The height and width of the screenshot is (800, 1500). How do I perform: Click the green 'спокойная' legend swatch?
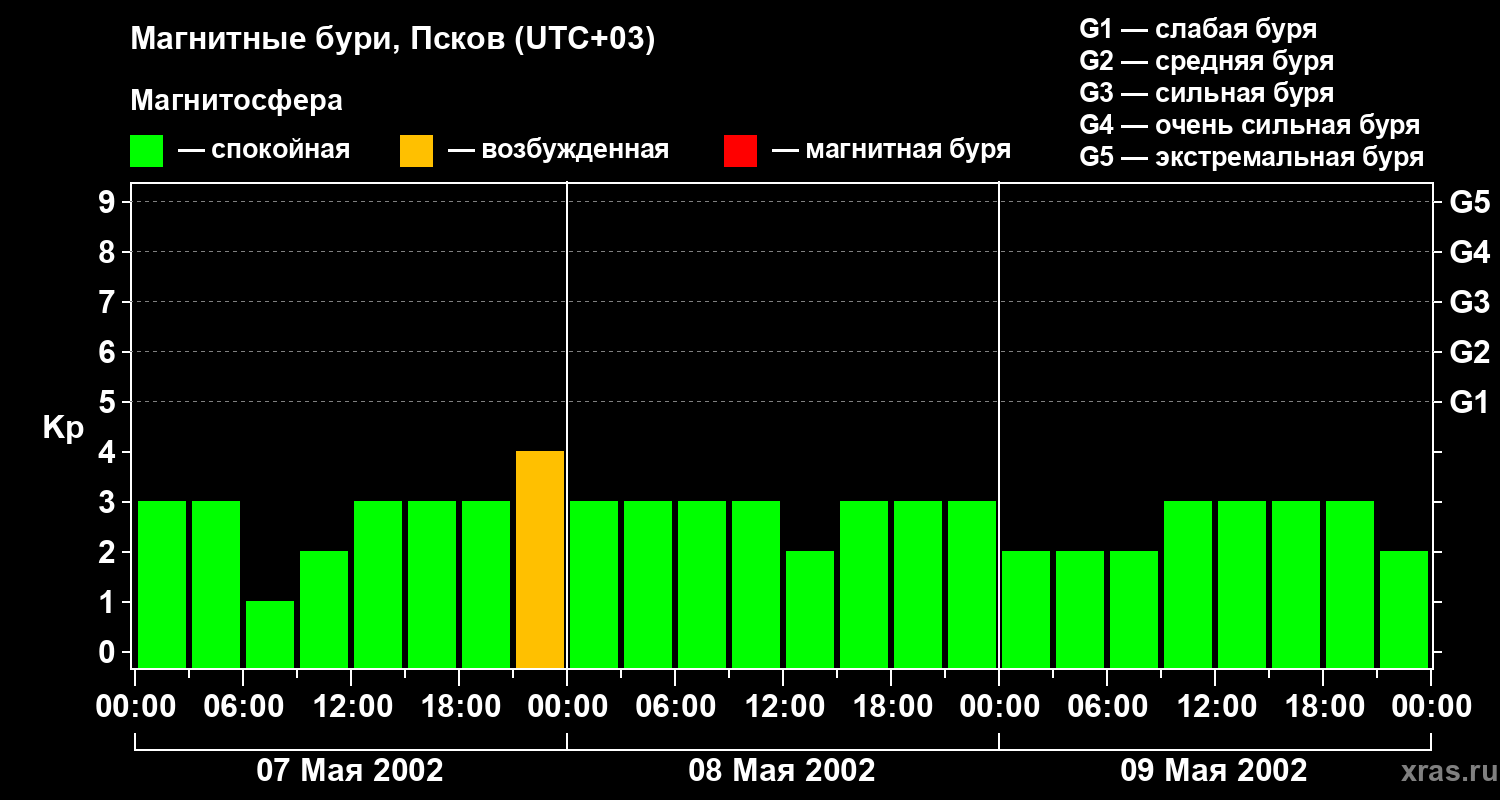(x=146, y=151)
